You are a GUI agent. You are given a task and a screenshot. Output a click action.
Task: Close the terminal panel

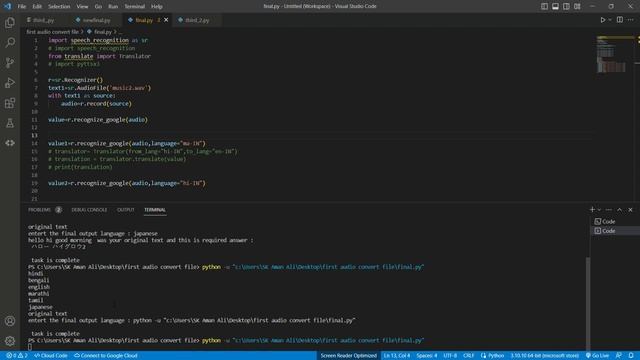click(x=630, y=209)
